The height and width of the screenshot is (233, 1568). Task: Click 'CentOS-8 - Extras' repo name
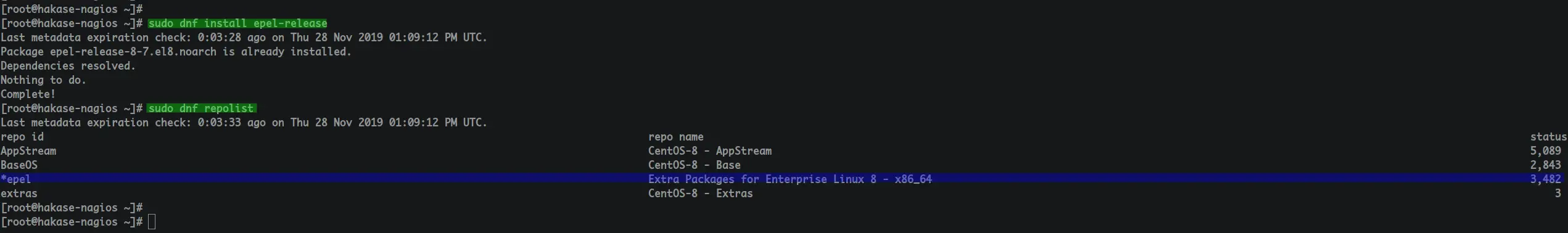pos(700,194)
